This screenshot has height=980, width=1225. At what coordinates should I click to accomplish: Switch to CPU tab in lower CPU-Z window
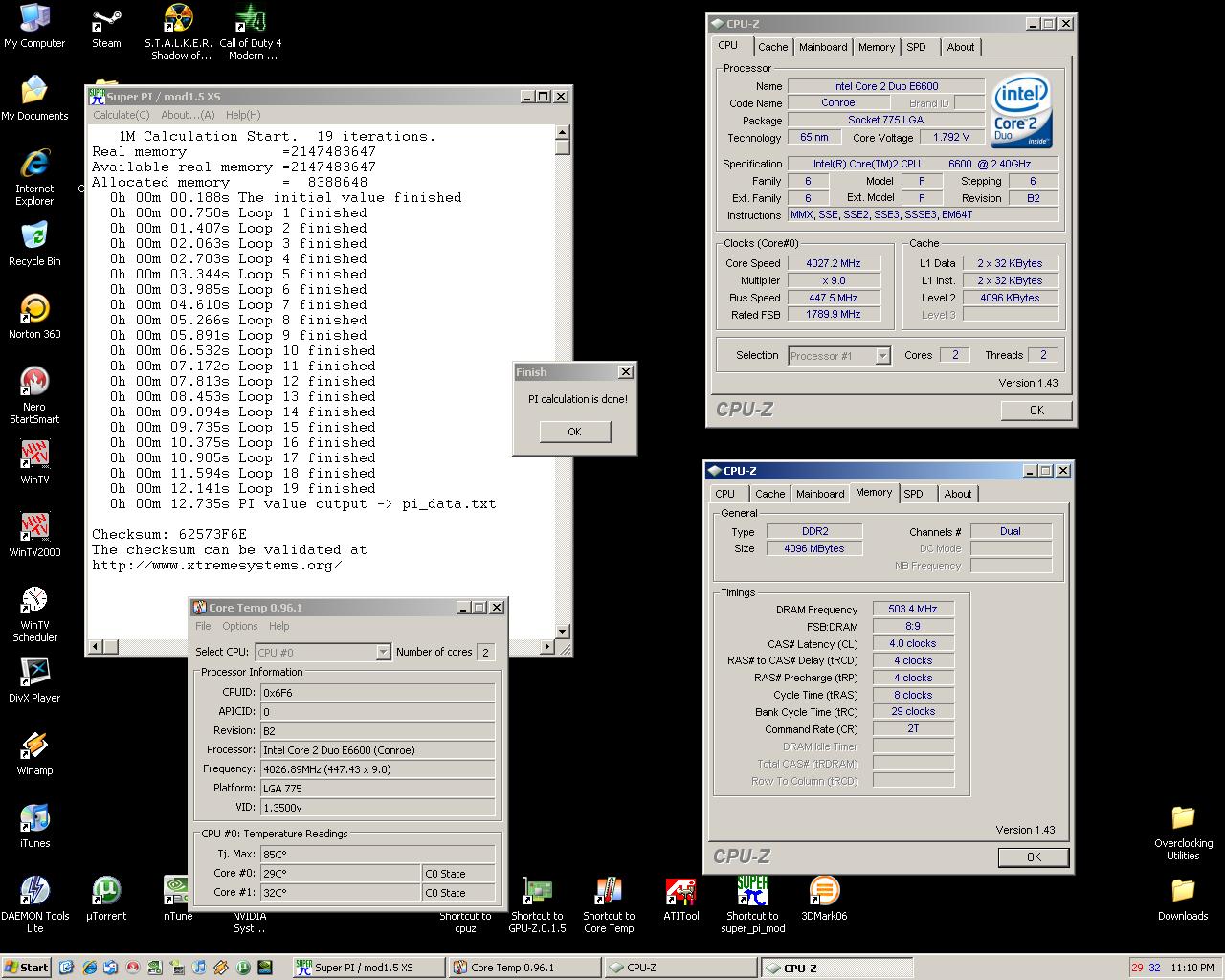point(725,494)
